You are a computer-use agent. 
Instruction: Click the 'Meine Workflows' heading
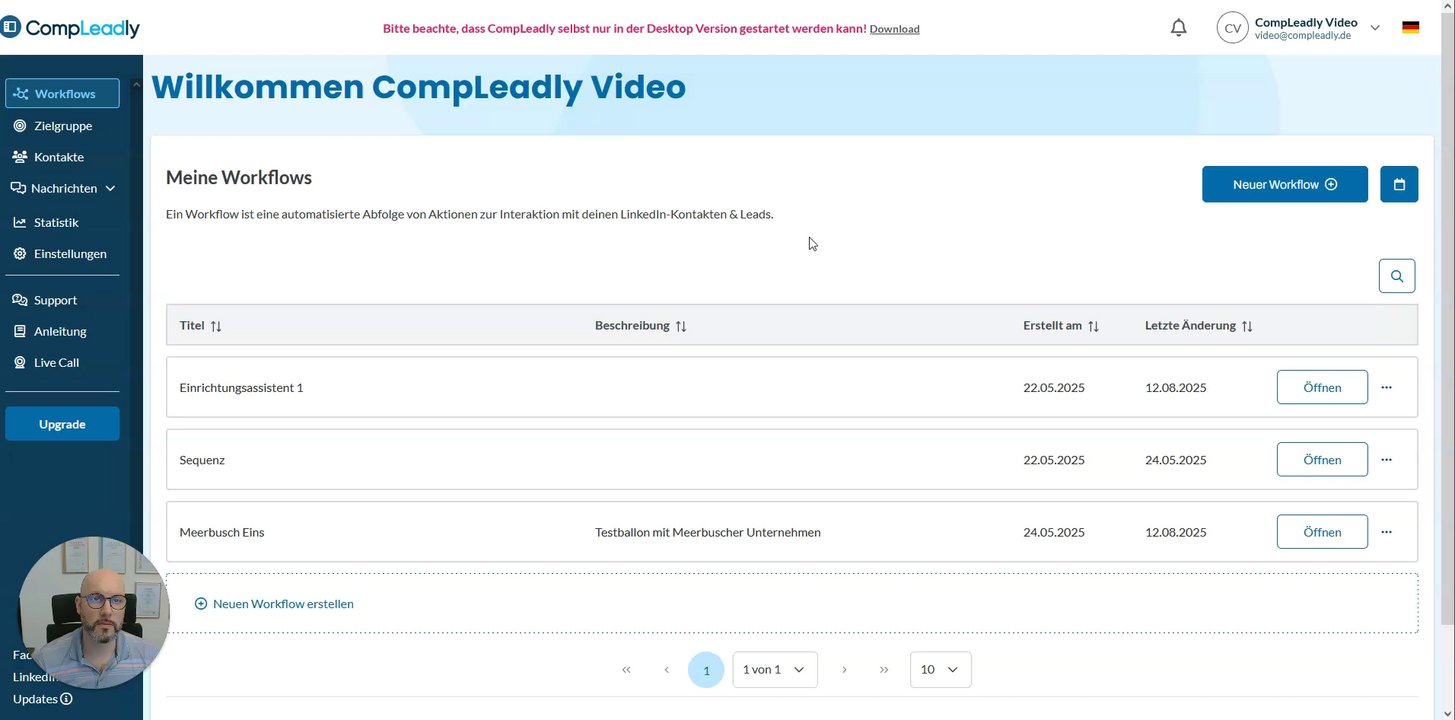click(239, 177)
